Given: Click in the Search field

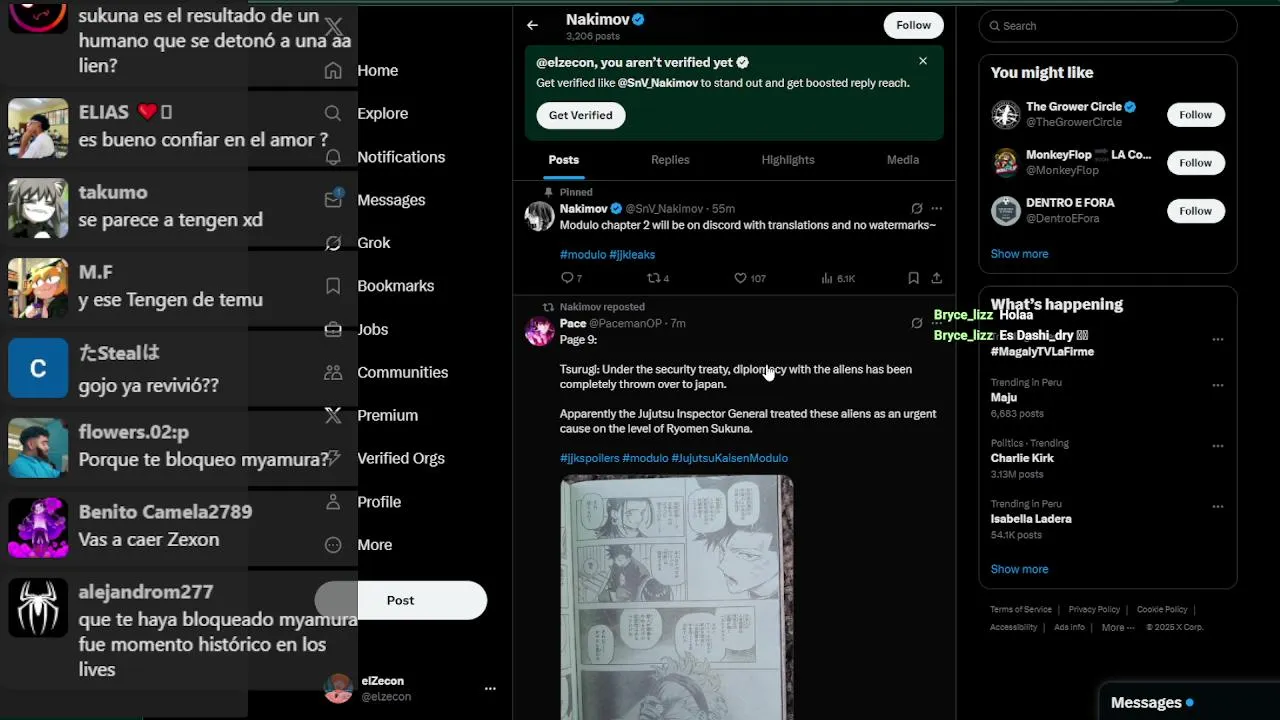Looking at the screenshot, I should [1108, 26].
